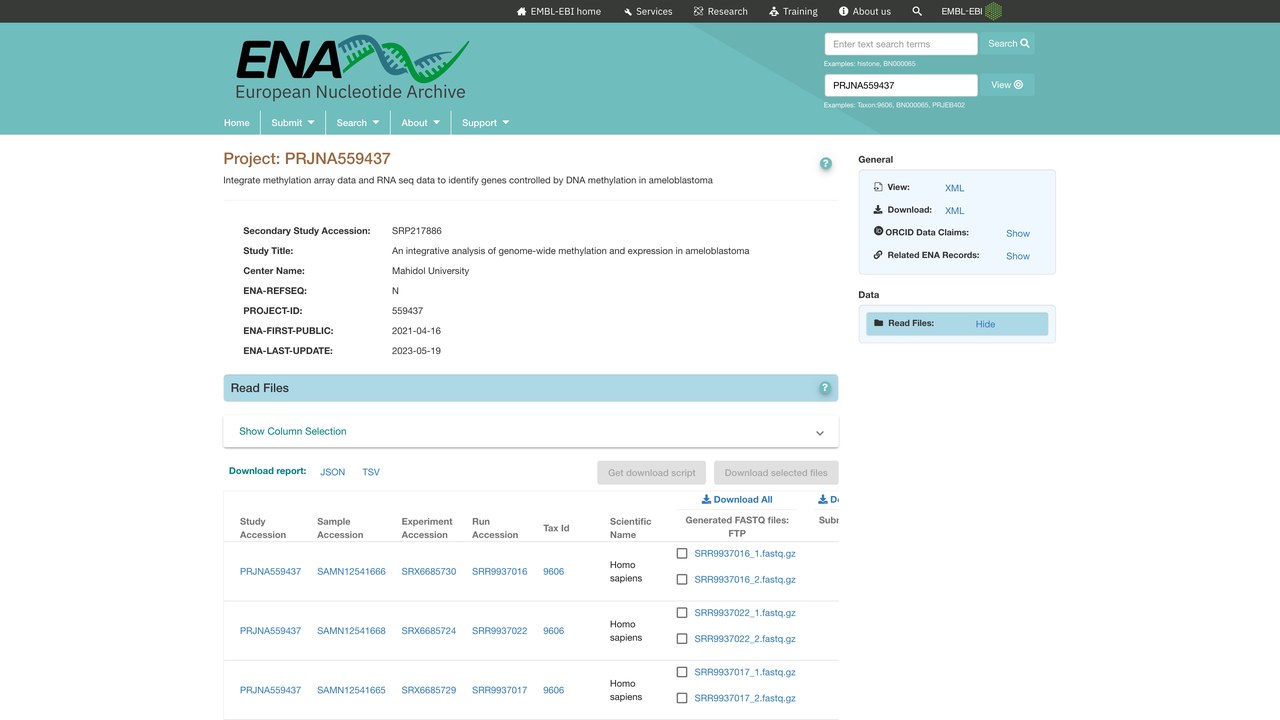
Task: Click the Download All icon link
Action: [x=737, y=499]
